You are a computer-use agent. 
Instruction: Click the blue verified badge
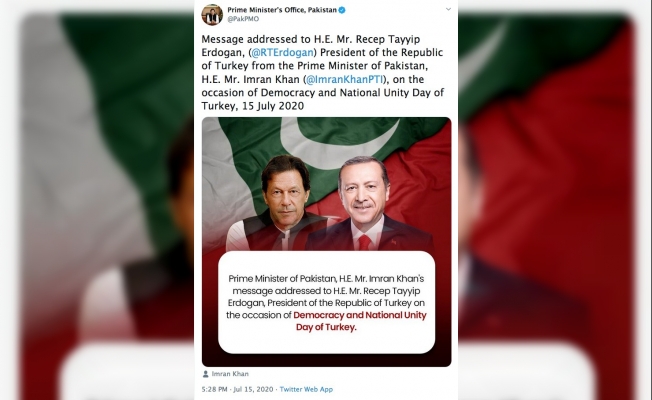click(342, 10)
